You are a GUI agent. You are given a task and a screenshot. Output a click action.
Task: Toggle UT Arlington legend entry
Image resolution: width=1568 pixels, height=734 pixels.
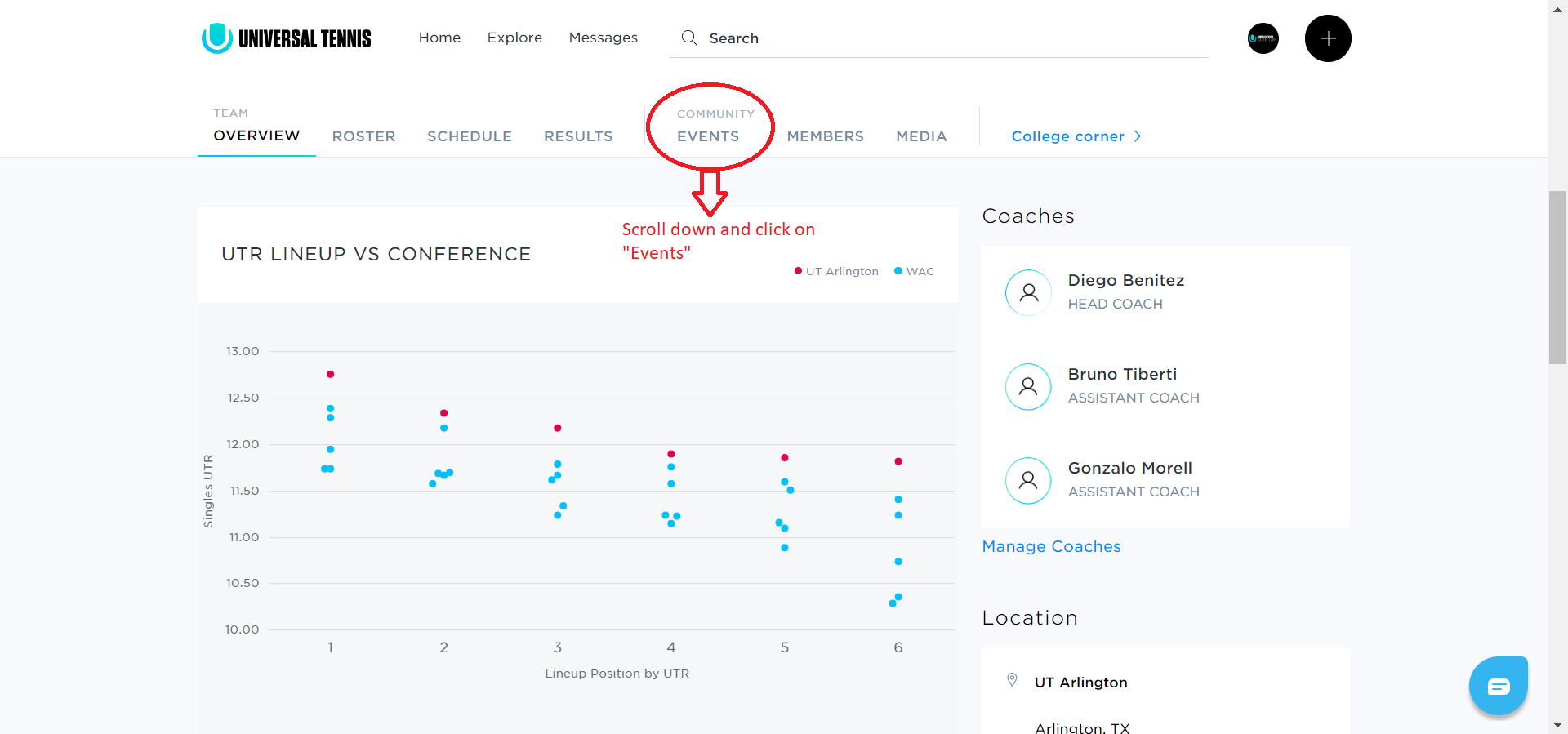pyautogui.click(x=836, y=271)
